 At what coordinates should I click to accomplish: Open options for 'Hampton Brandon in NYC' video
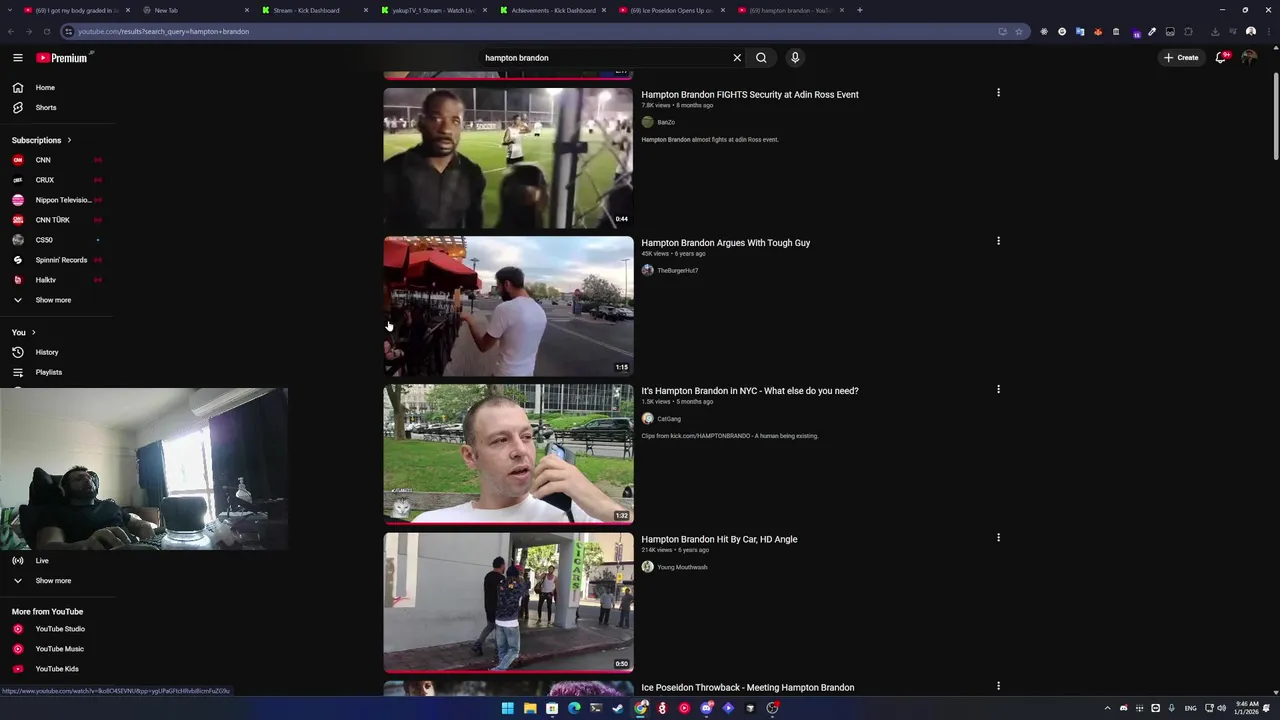(x=998, y=389)
